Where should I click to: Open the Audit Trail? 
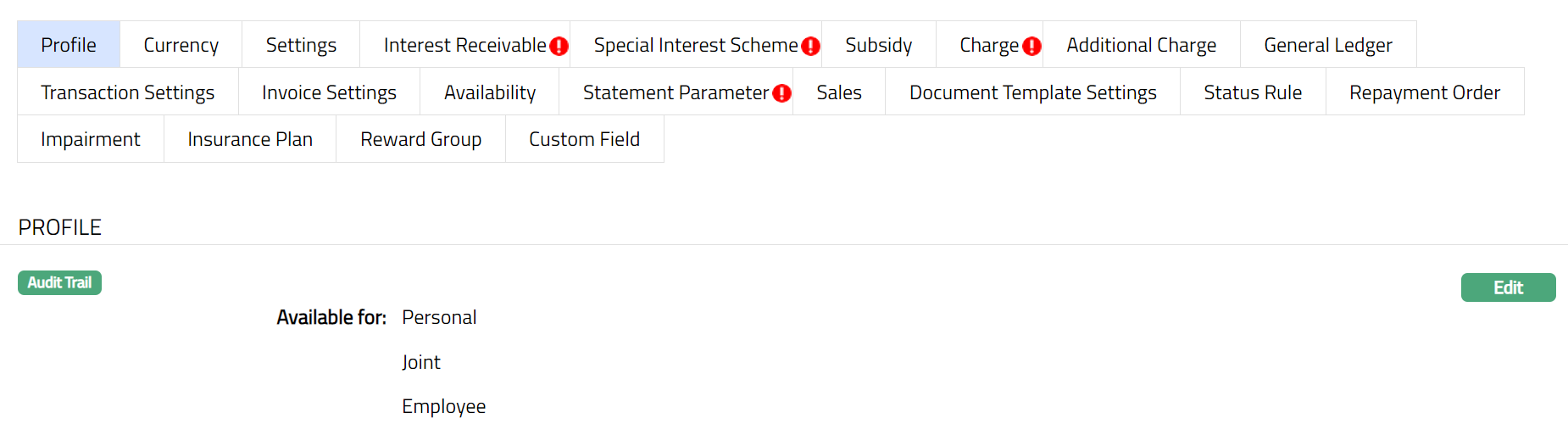point(59,282)
